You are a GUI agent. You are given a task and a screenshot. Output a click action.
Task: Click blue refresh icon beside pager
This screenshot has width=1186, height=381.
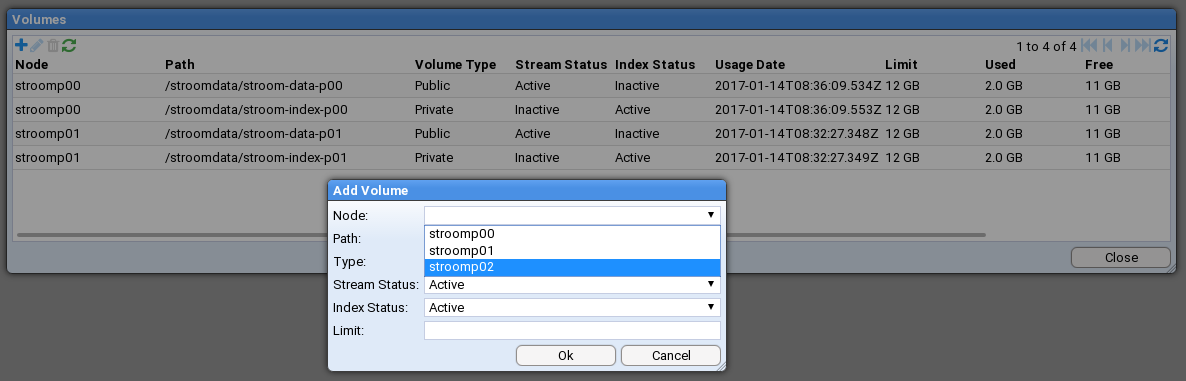click(1161, 46)
